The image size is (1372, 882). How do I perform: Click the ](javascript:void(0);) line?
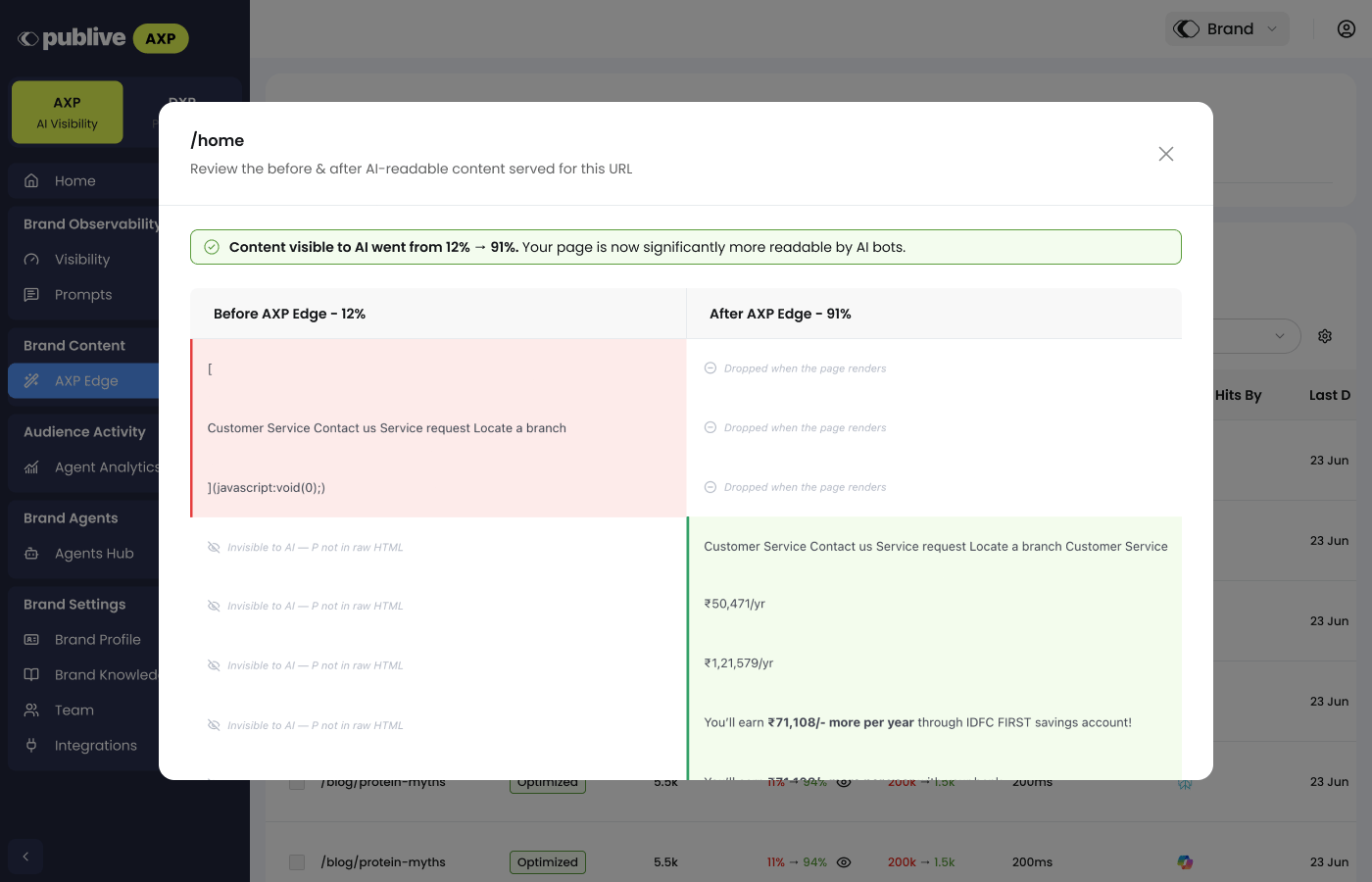point(267,487)
